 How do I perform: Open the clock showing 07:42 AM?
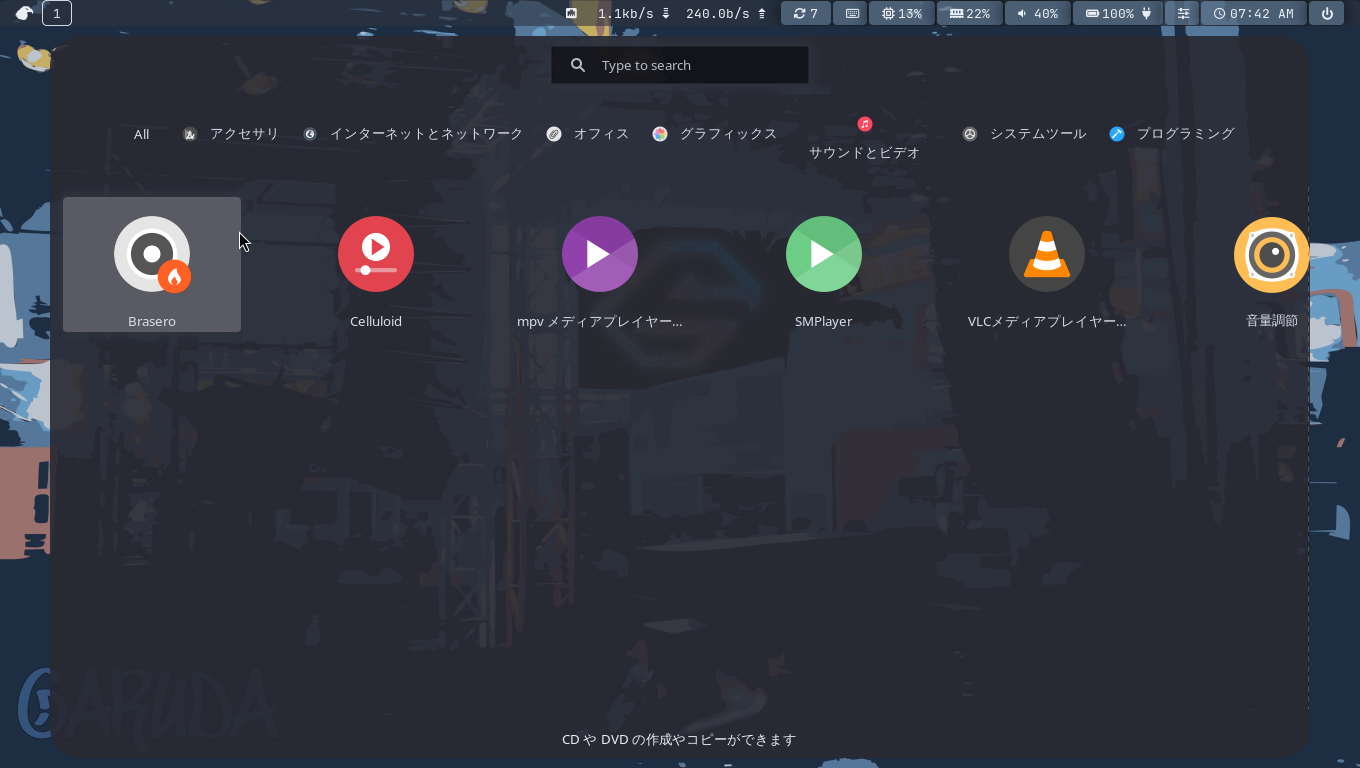tap(1254, 13)
